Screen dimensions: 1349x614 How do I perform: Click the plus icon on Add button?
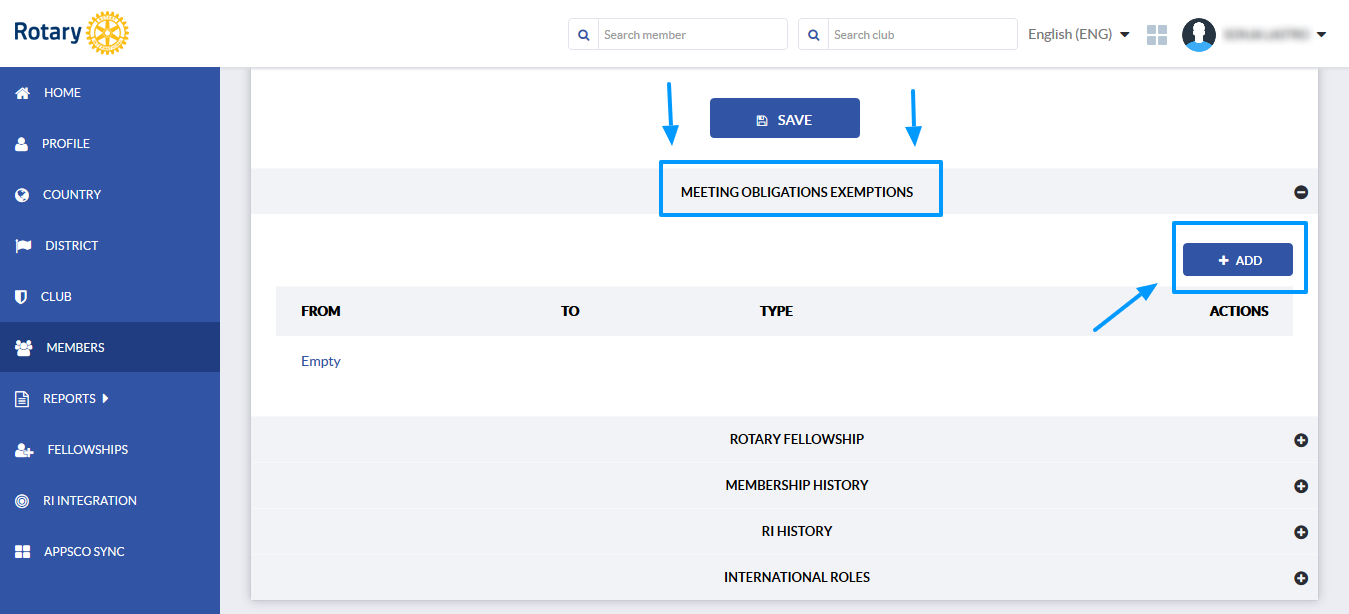[1223, 260]
